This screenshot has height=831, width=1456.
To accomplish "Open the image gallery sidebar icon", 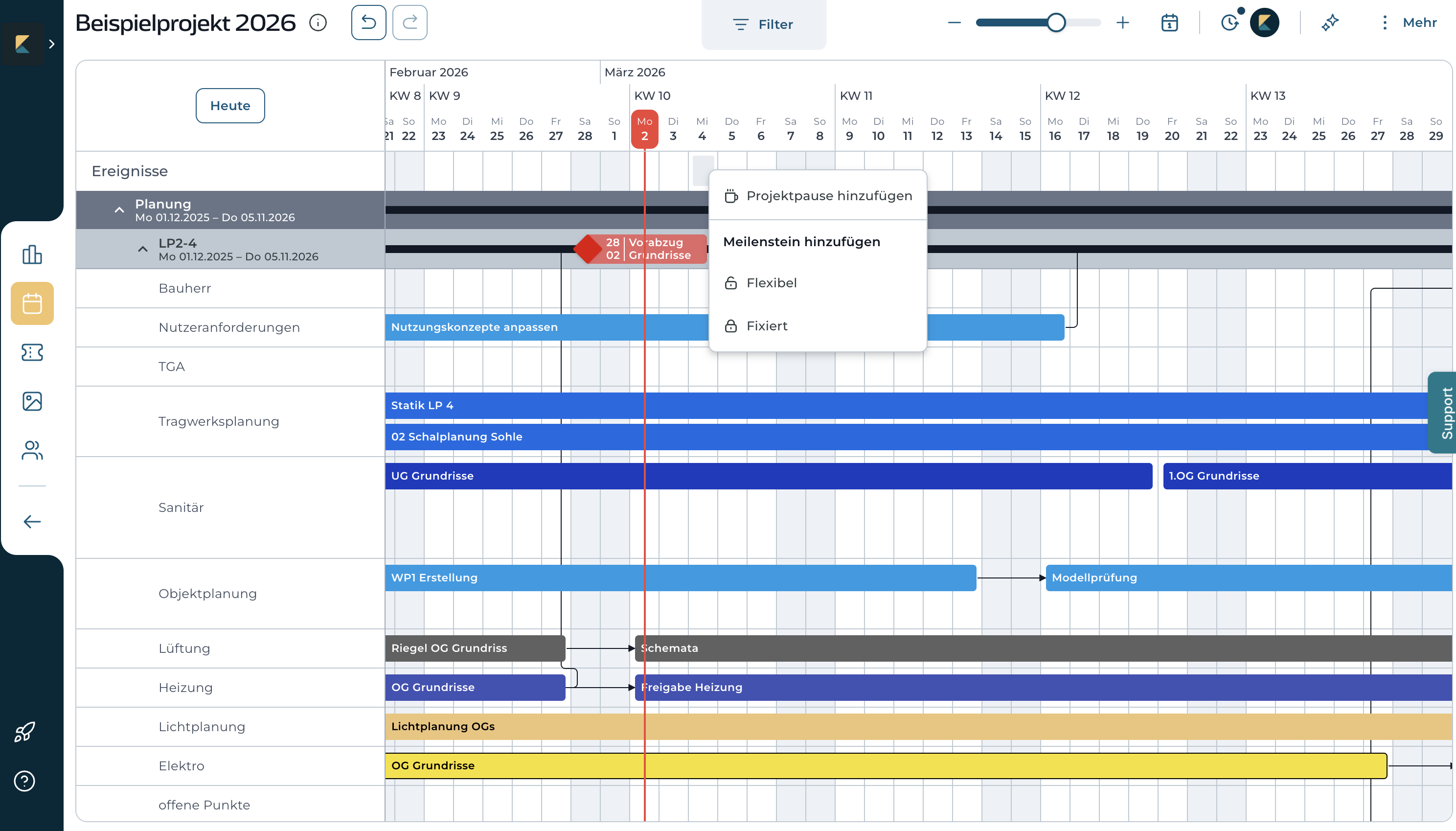I will tap(32, 401).
